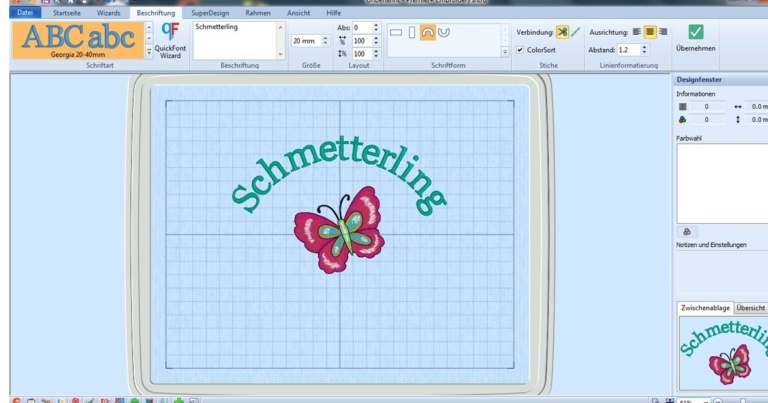Image resolution: width=768 pixels, height=403 pixels.
Task: Switch to the Übersicht tab
Action: (750, 308)
